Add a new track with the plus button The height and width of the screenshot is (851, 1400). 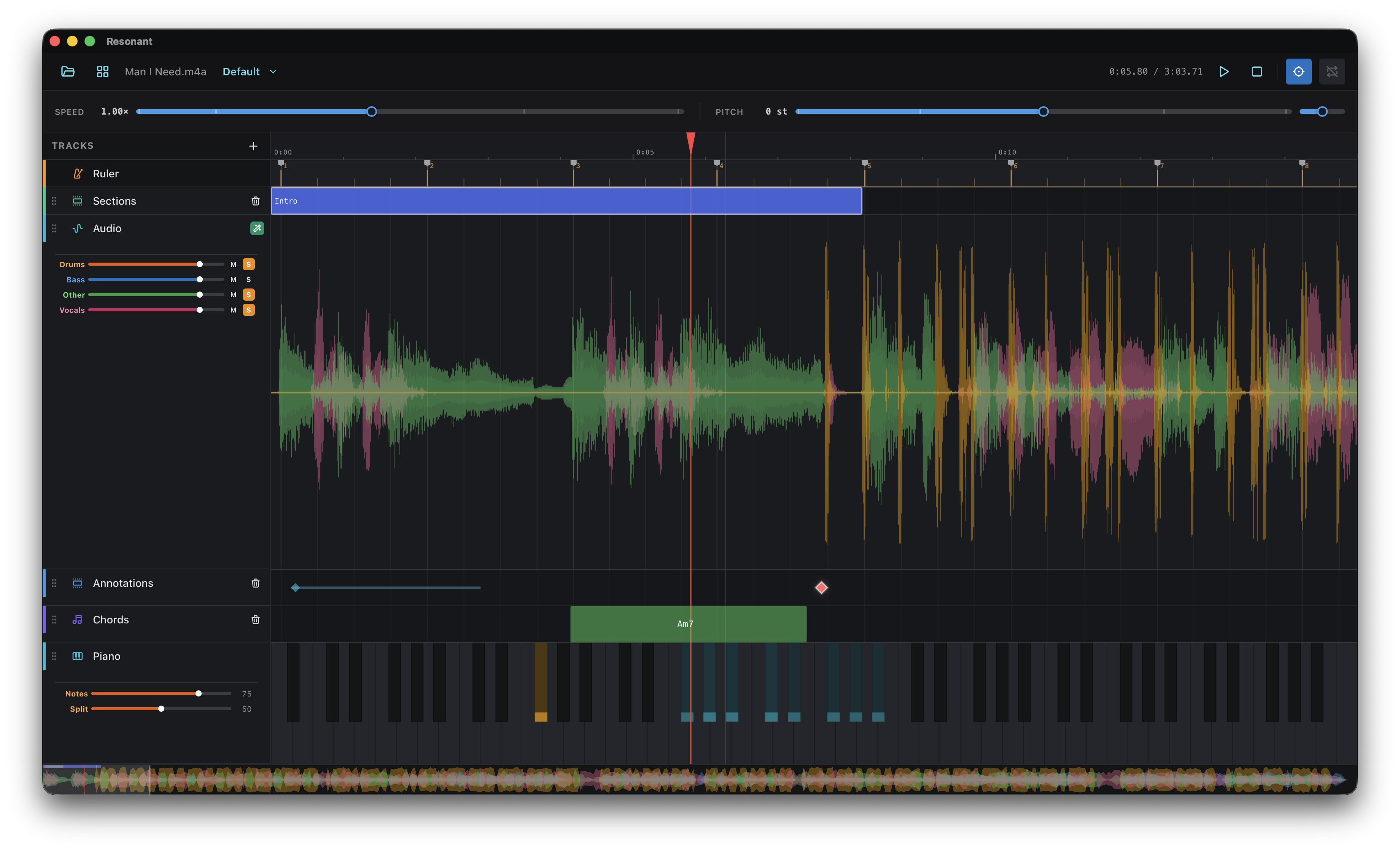[253, 145]
